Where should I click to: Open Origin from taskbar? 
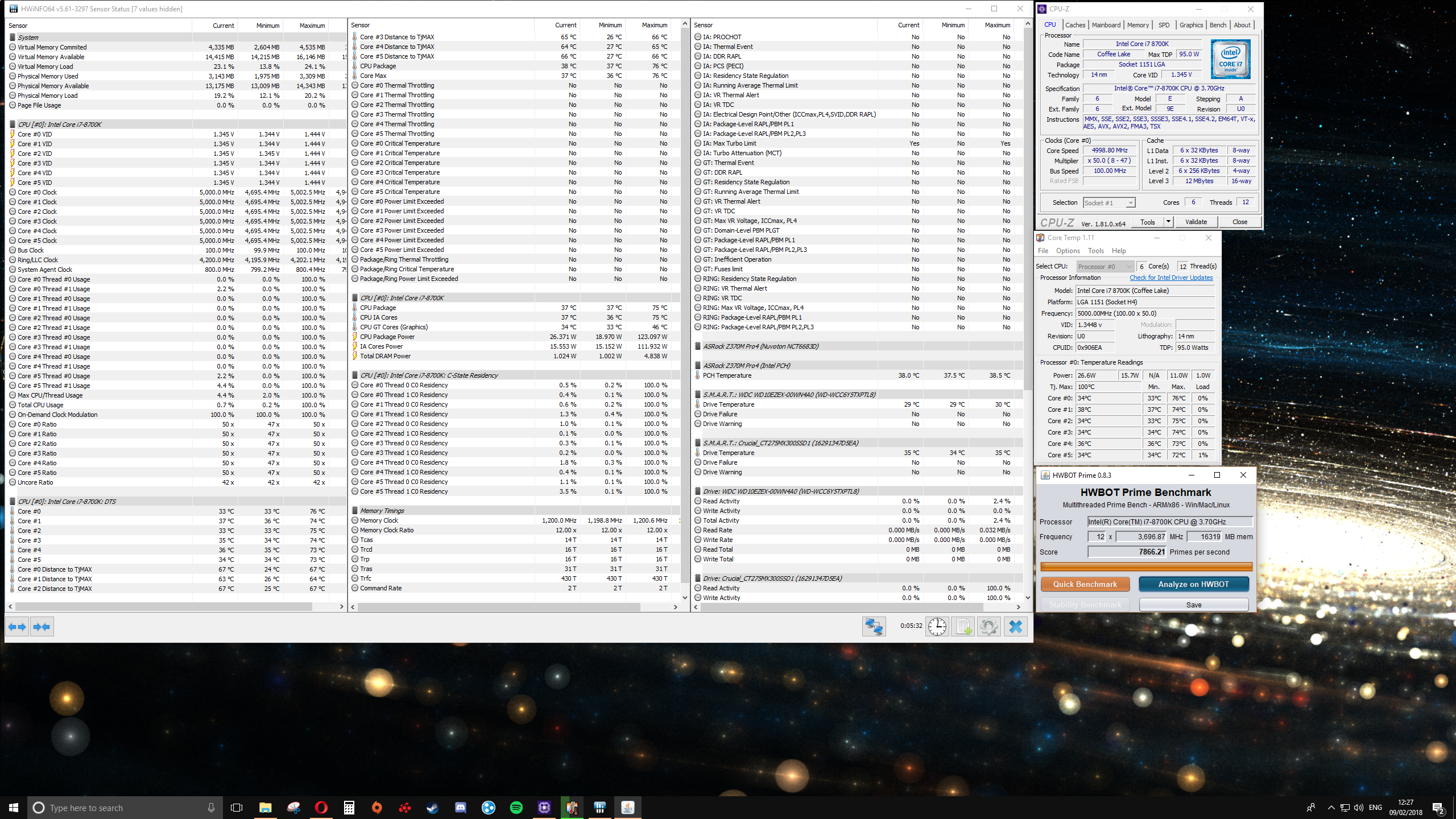(377, 808)
